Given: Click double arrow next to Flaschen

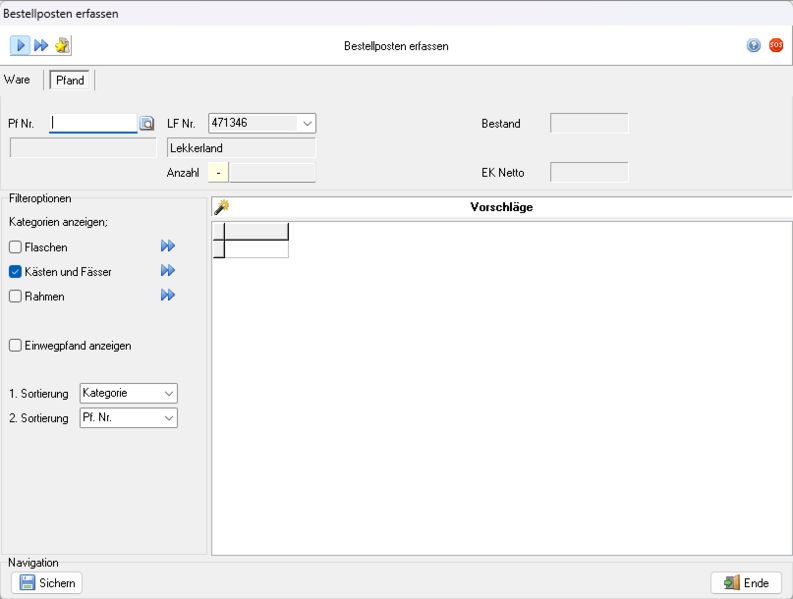Looking at the screenshot, I should [168, 246].
